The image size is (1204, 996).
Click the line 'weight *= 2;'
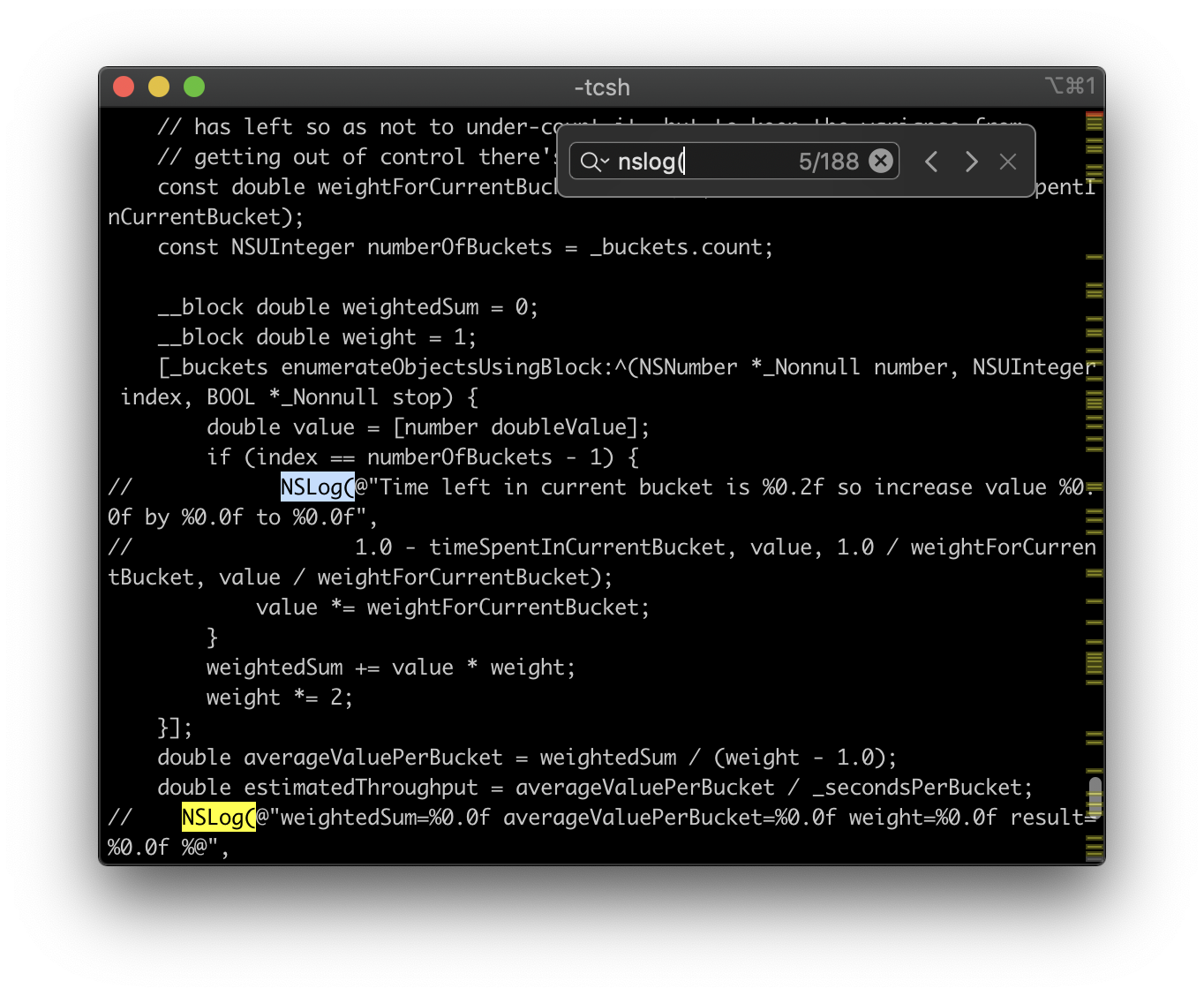(x=279, y=698)
